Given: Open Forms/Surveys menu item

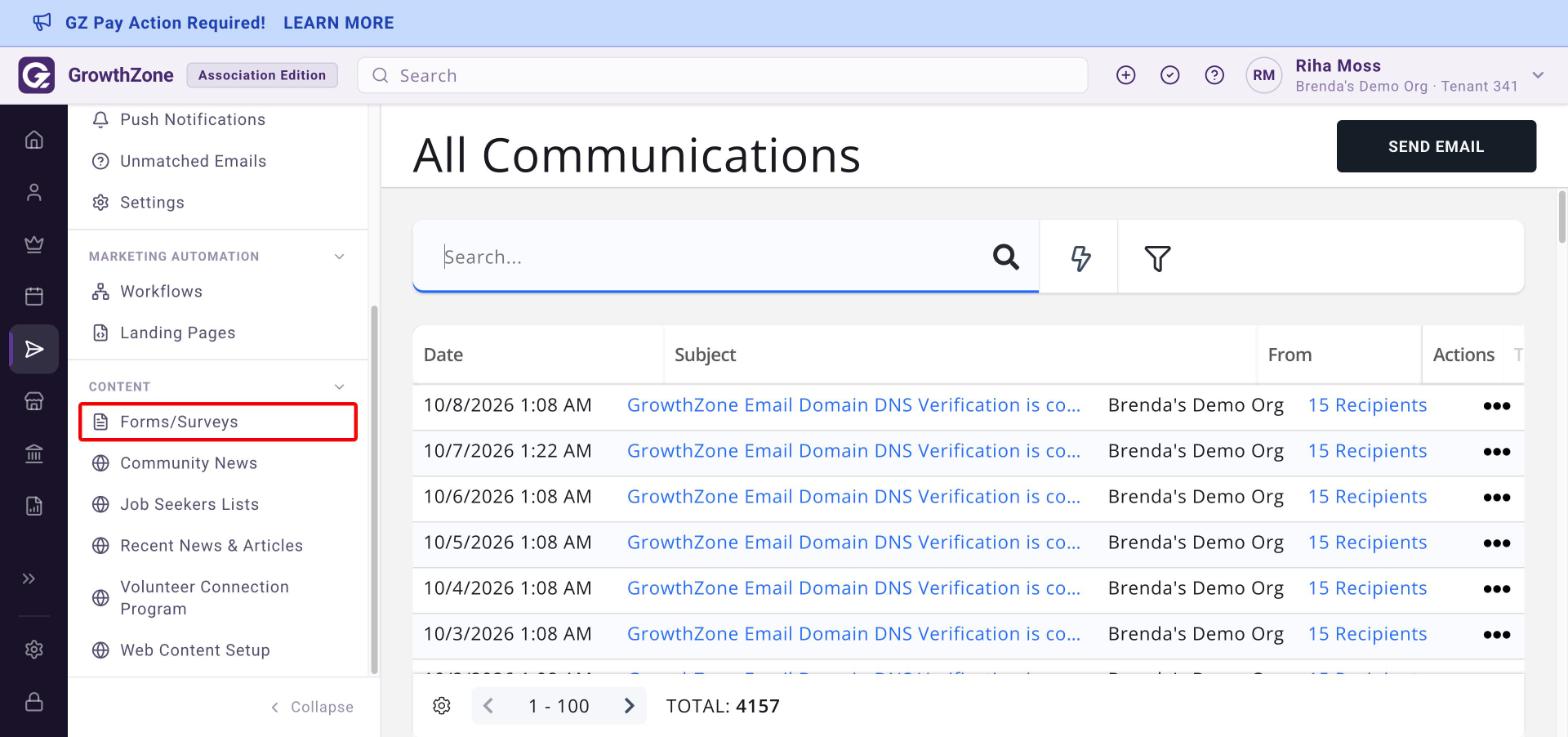Looking at the screenshot, I should tap(218, 422).
